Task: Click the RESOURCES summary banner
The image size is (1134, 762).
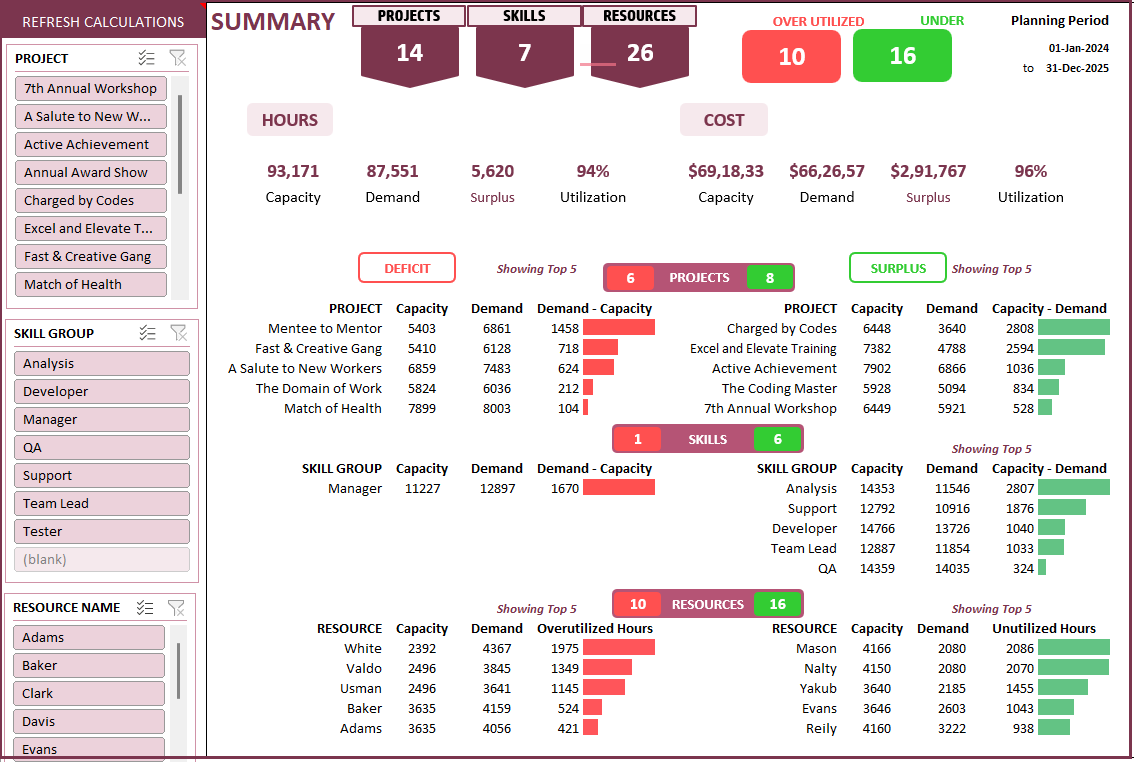Action: click(x=640, y=16)
